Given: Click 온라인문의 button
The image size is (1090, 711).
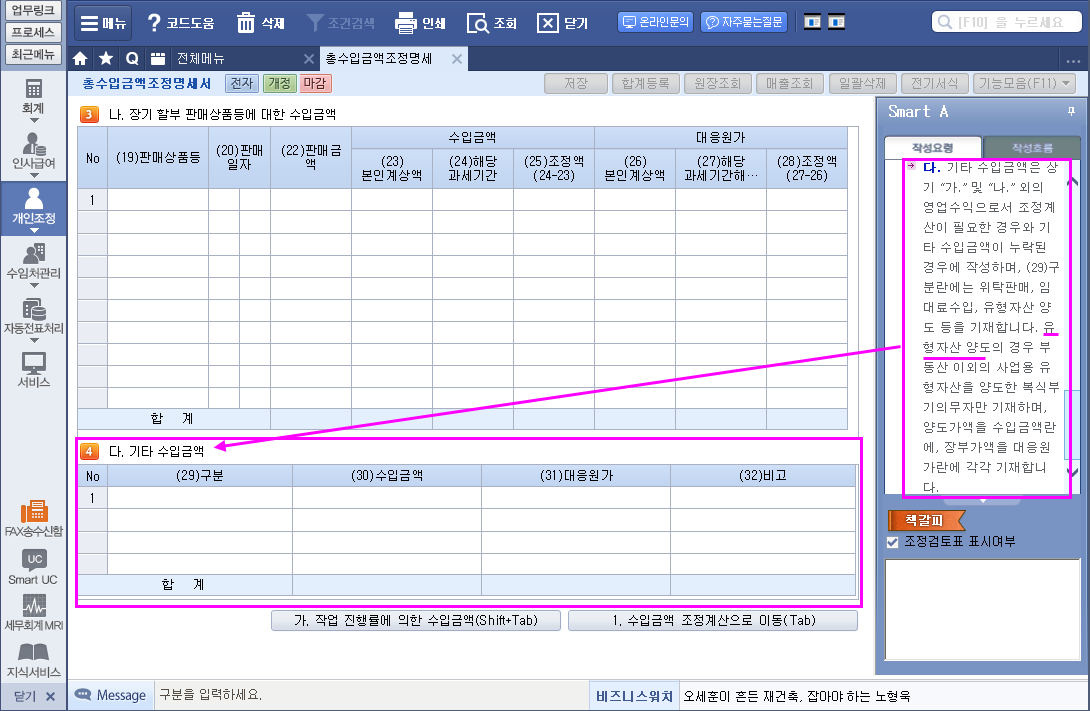Looking at the screenshot, I should coord(656,22).
